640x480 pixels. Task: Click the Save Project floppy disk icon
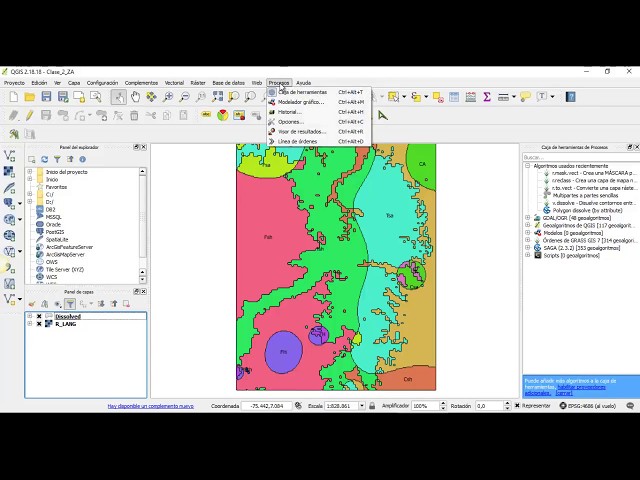(x=47, y=97)
